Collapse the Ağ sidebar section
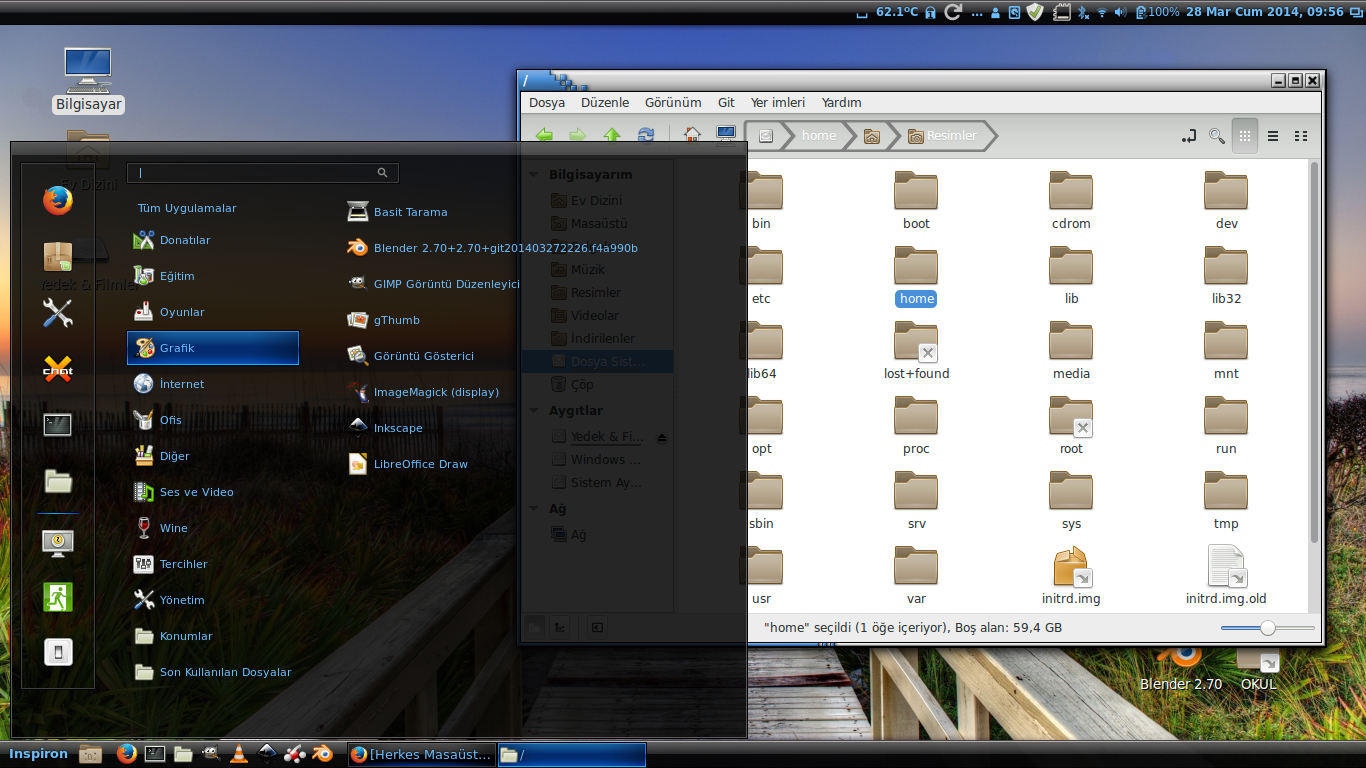The image size is (1366, 768). [x=534, y=509]
